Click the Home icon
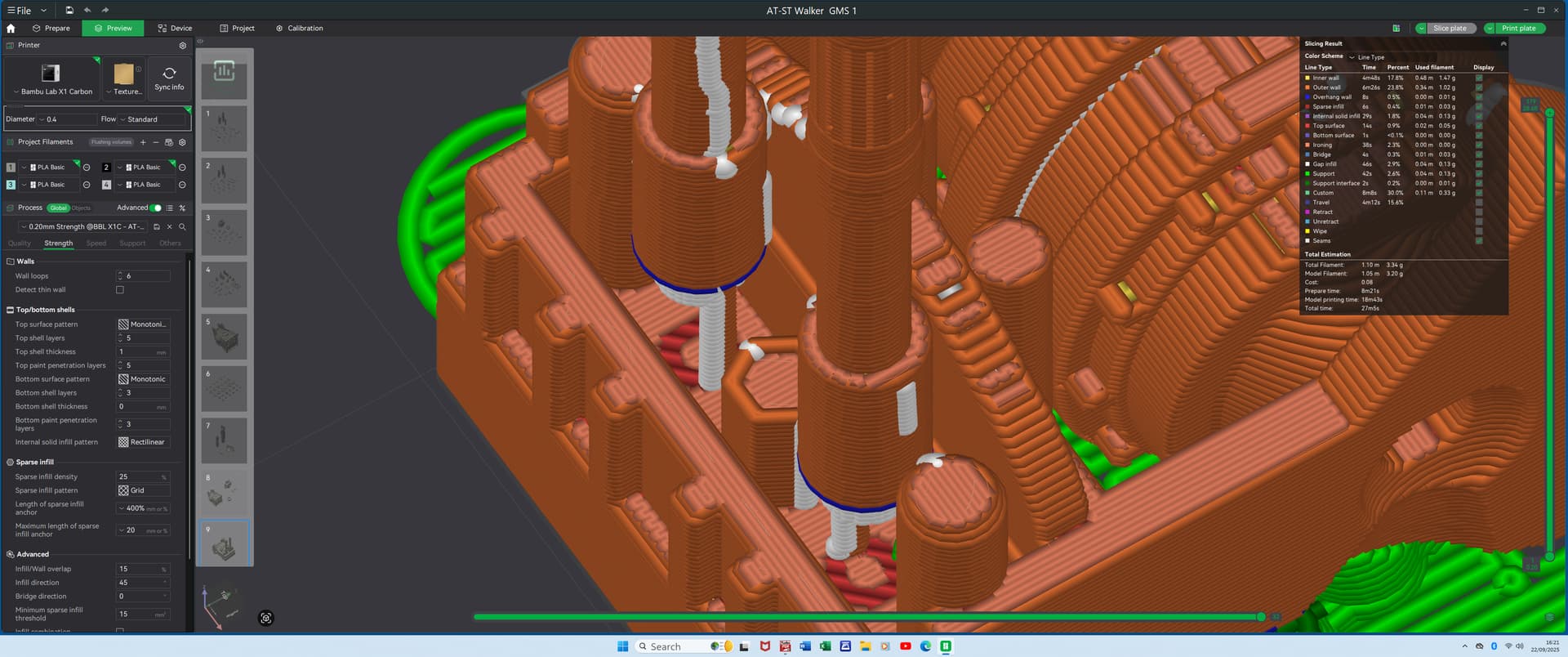 [x=11, y=28]
